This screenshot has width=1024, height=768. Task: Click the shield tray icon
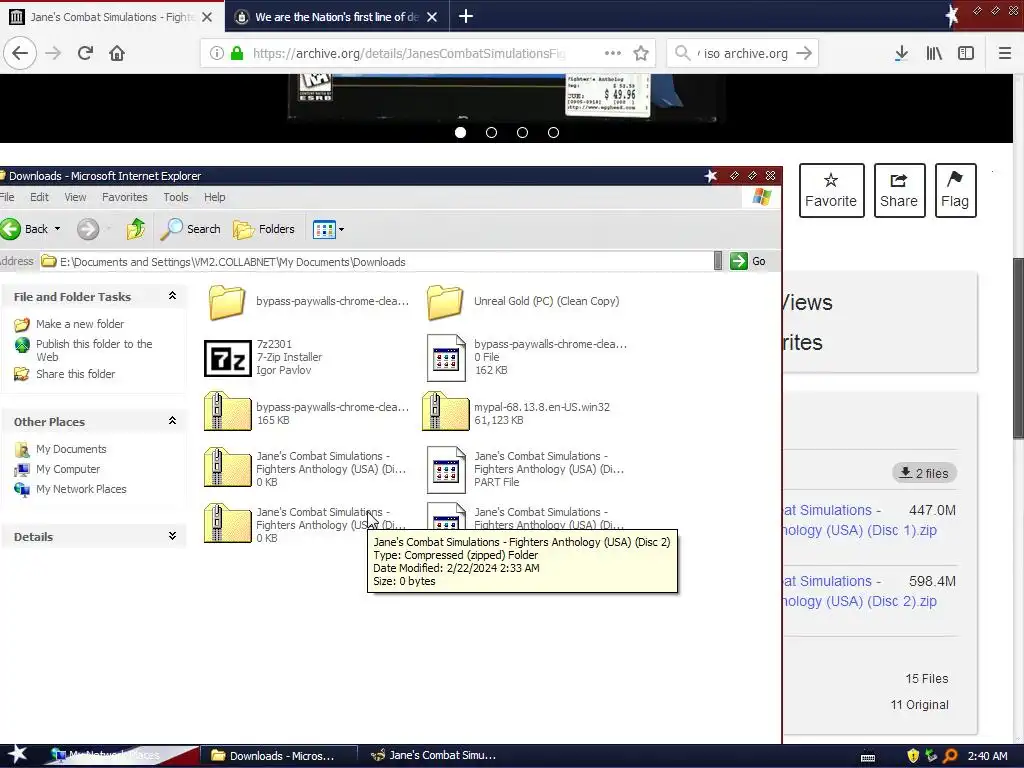(913, 756)
